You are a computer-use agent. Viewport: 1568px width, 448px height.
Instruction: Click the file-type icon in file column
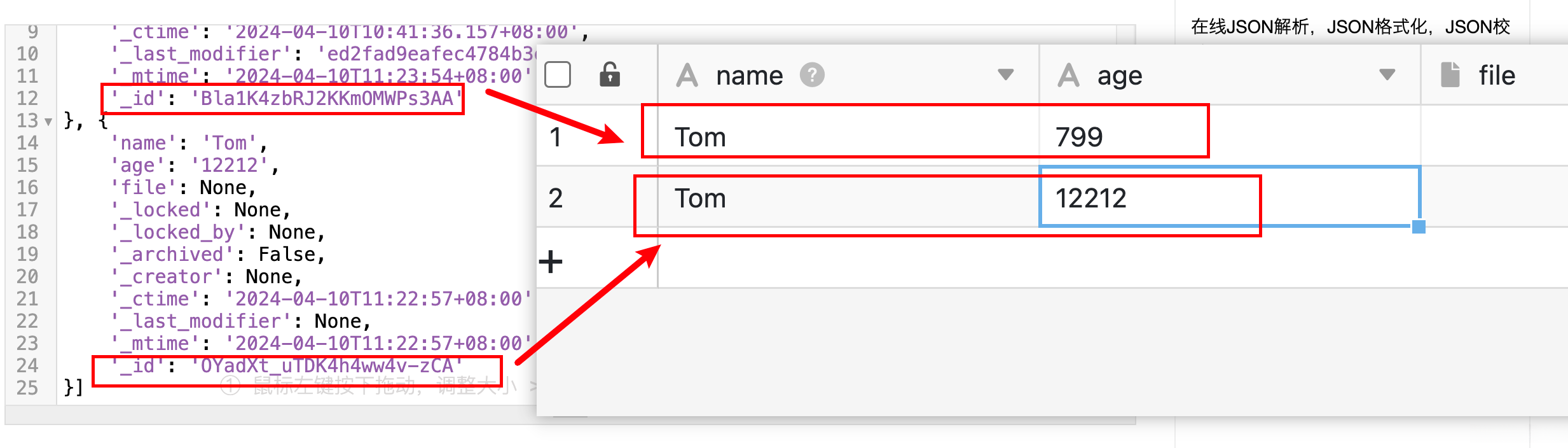coord(1450,75)
